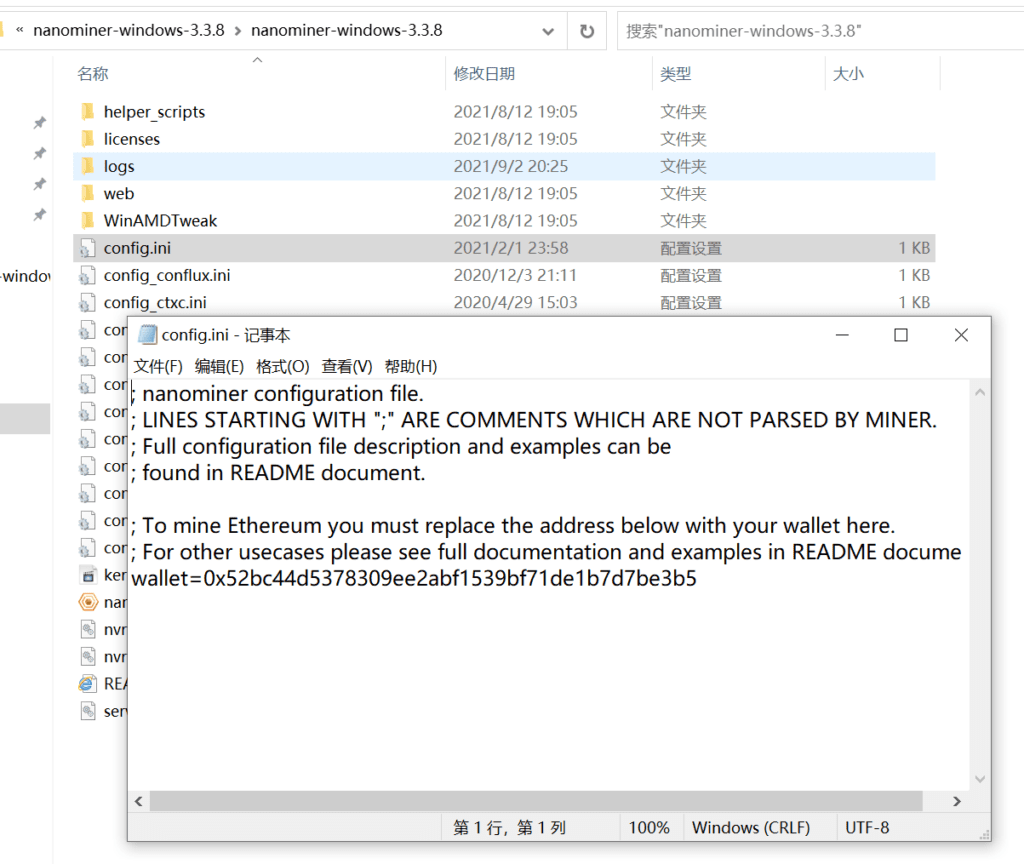Click the config_ctxc.ini file icon
The width and height of the screenshot is (1024, 864).
coord(87,302)
